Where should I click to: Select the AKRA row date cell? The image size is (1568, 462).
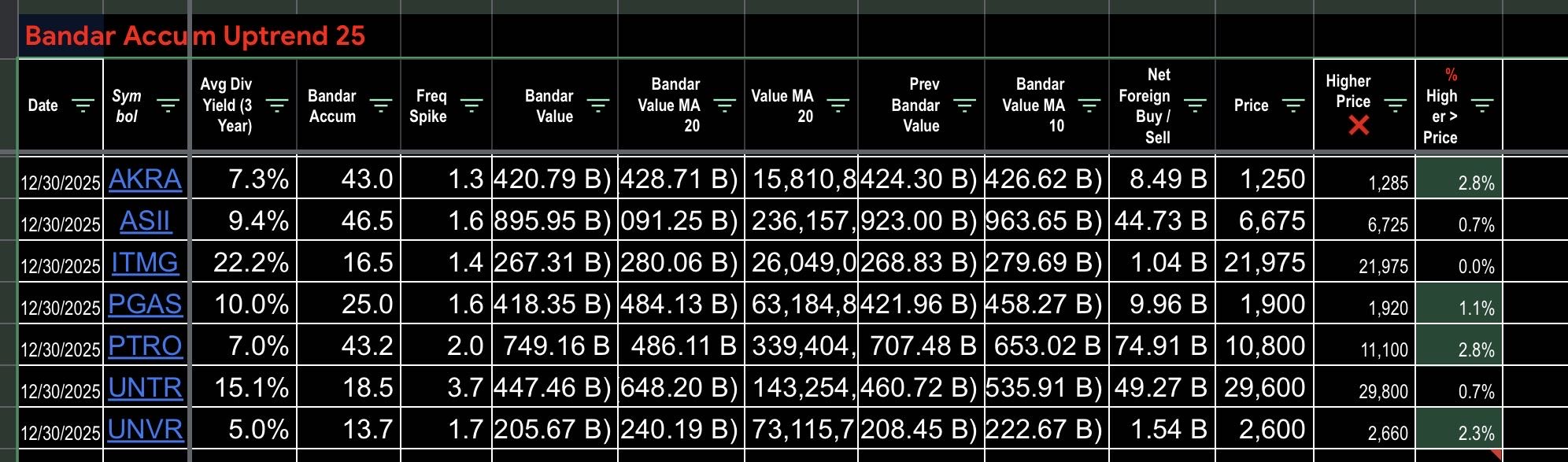[61, 179]
